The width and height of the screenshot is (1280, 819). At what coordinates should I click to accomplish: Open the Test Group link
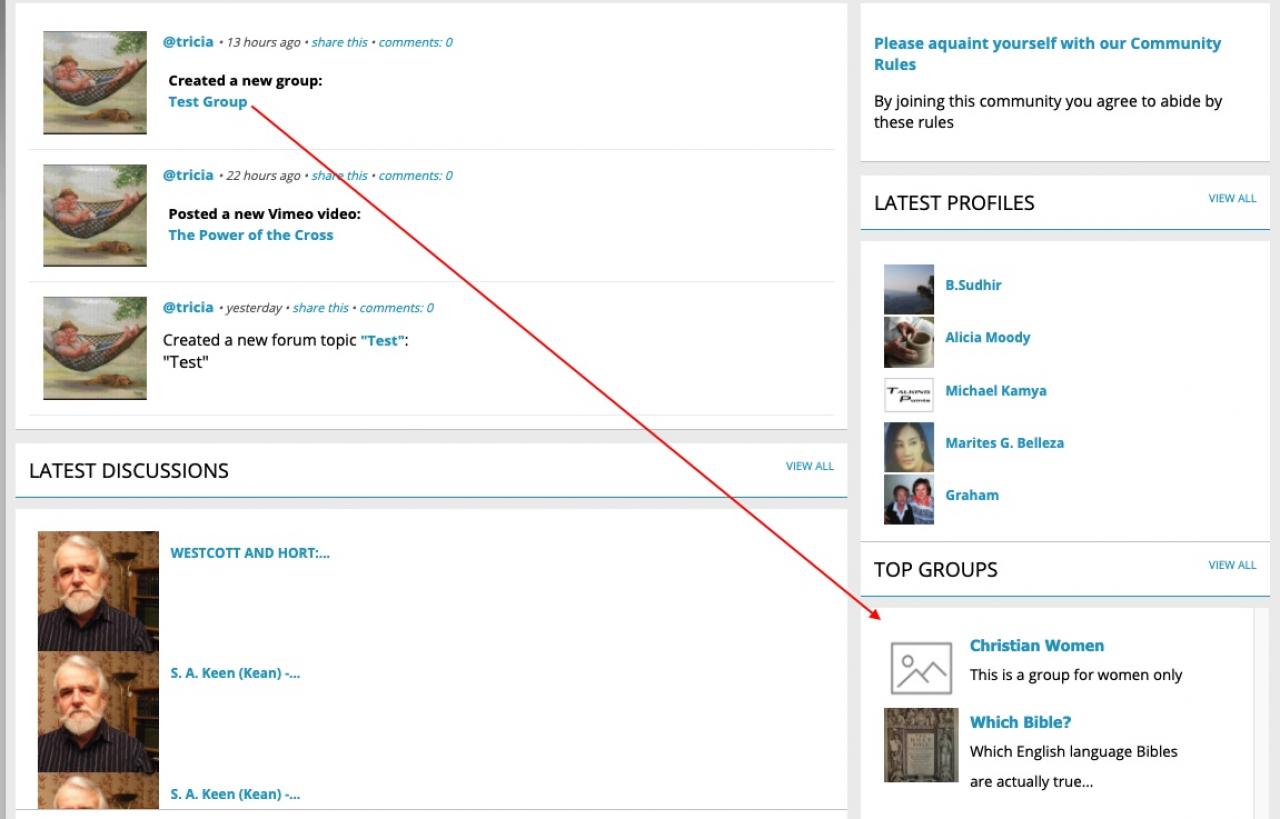208,102
